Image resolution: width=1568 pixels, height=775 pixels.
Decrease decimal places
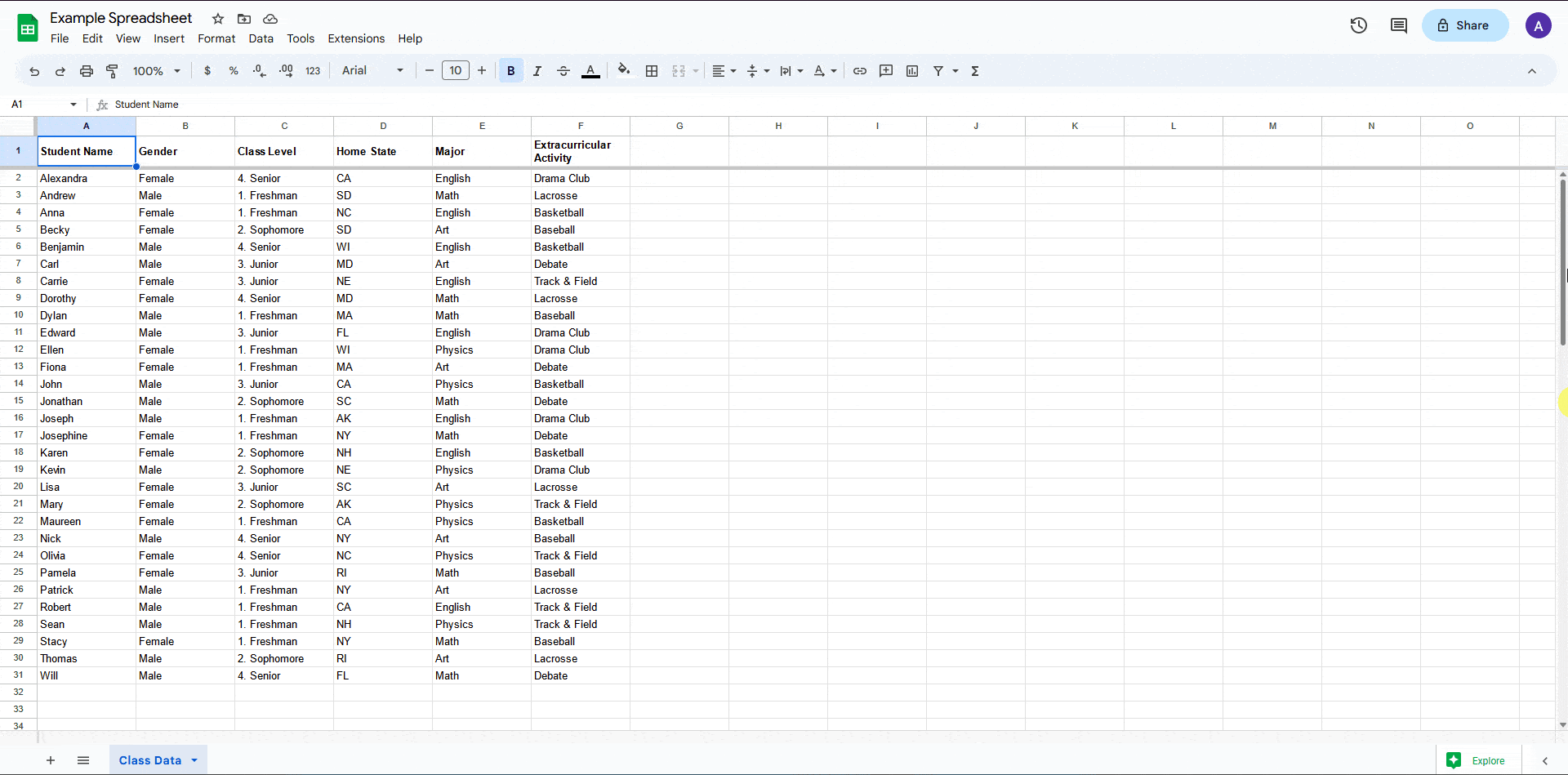[x=259, y=71]
